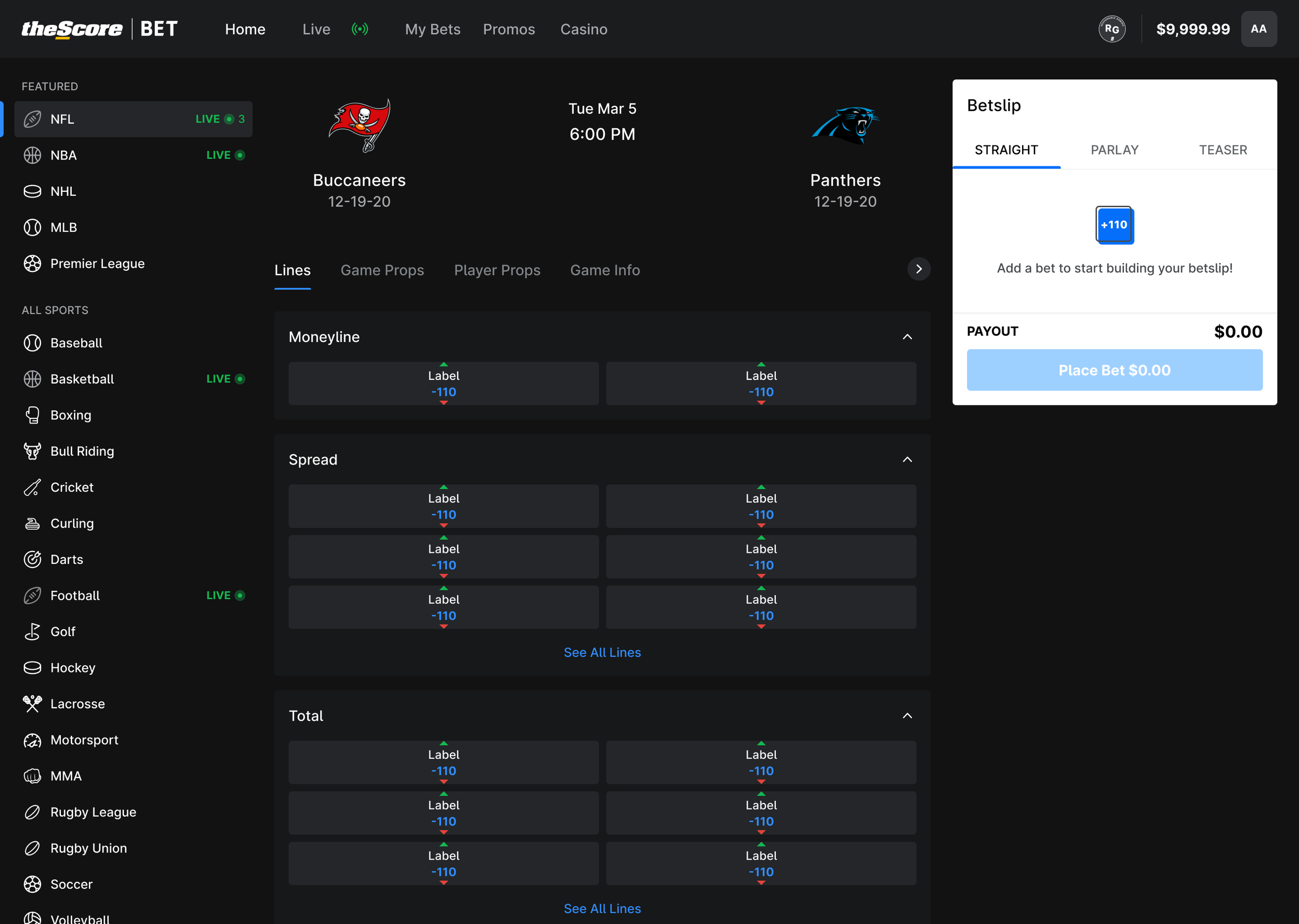Open My Bets page

433,29
